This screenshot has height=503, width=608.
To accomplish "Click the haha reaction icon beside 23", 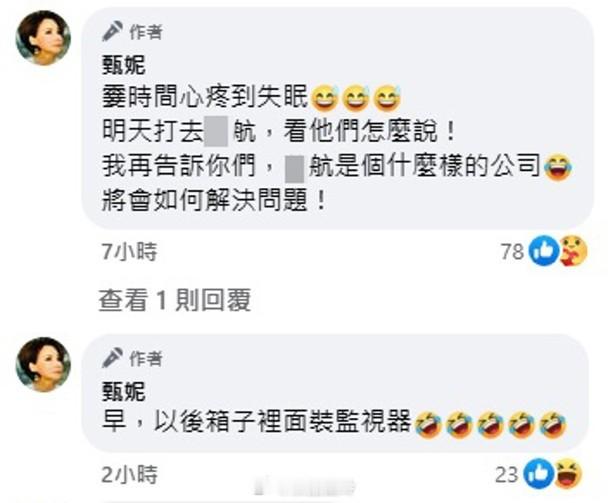I will 568,474.
